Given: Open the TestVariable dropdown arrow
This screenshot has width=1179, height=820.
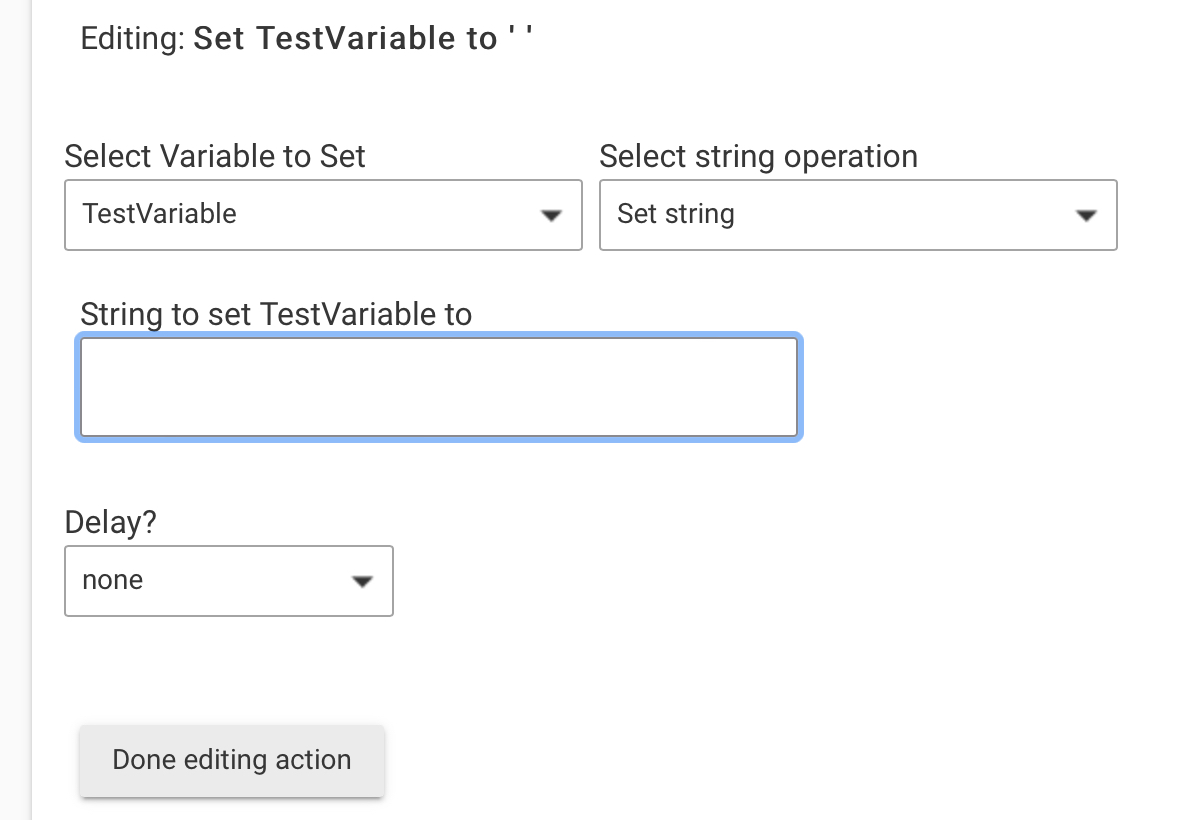Looking at the screenshot, I should pos(551,215).
